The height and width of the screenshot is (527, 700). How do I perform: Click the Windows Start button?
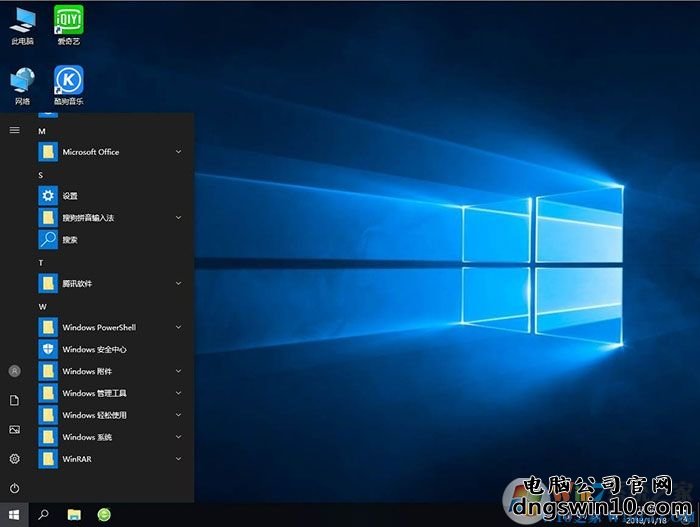[14, 515]
